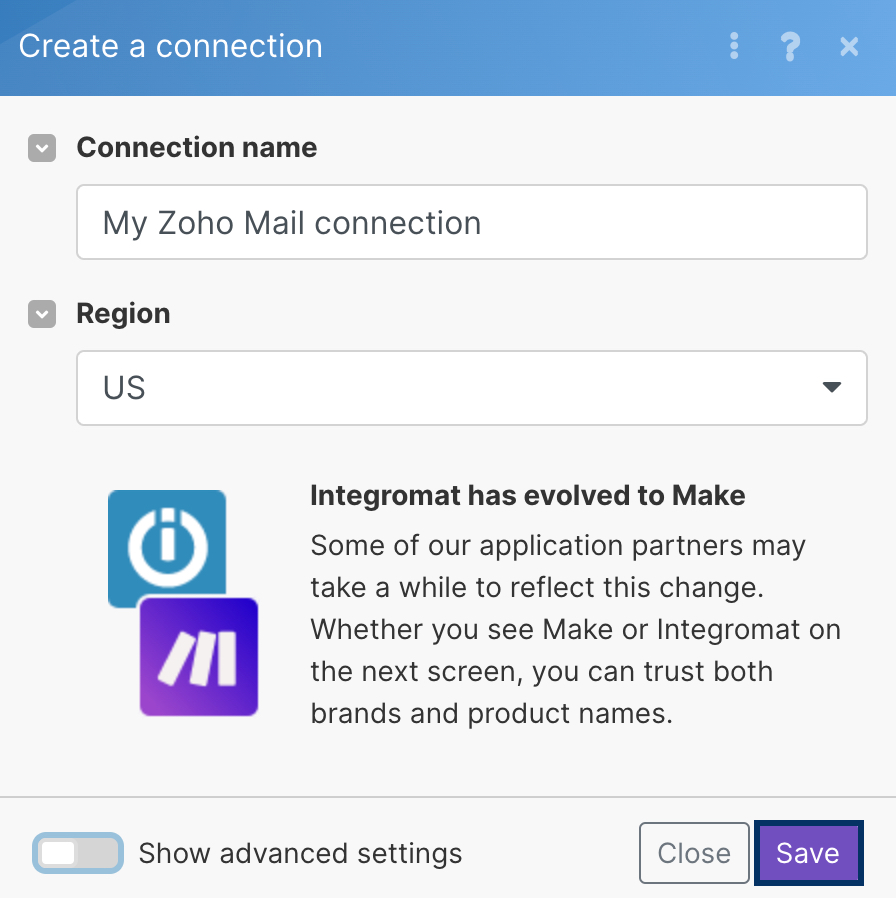The width and height of the screenshot is (896, 898).
Task: Click the Show advanced settings label
Action: pos(300,853)
